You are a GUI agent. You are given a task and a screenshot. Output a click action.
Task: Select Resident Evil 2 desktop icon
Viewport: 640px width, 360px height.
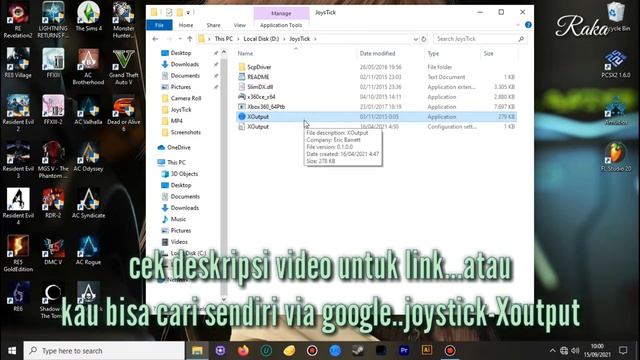coord(18,113)
